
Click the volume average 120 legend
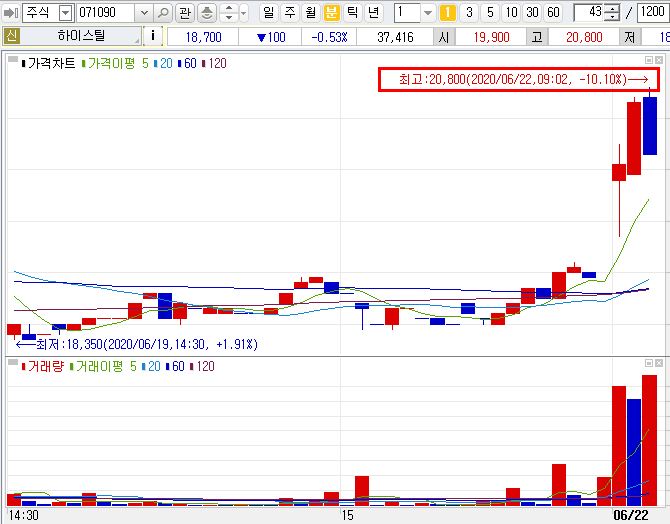[x=202, y=366]
